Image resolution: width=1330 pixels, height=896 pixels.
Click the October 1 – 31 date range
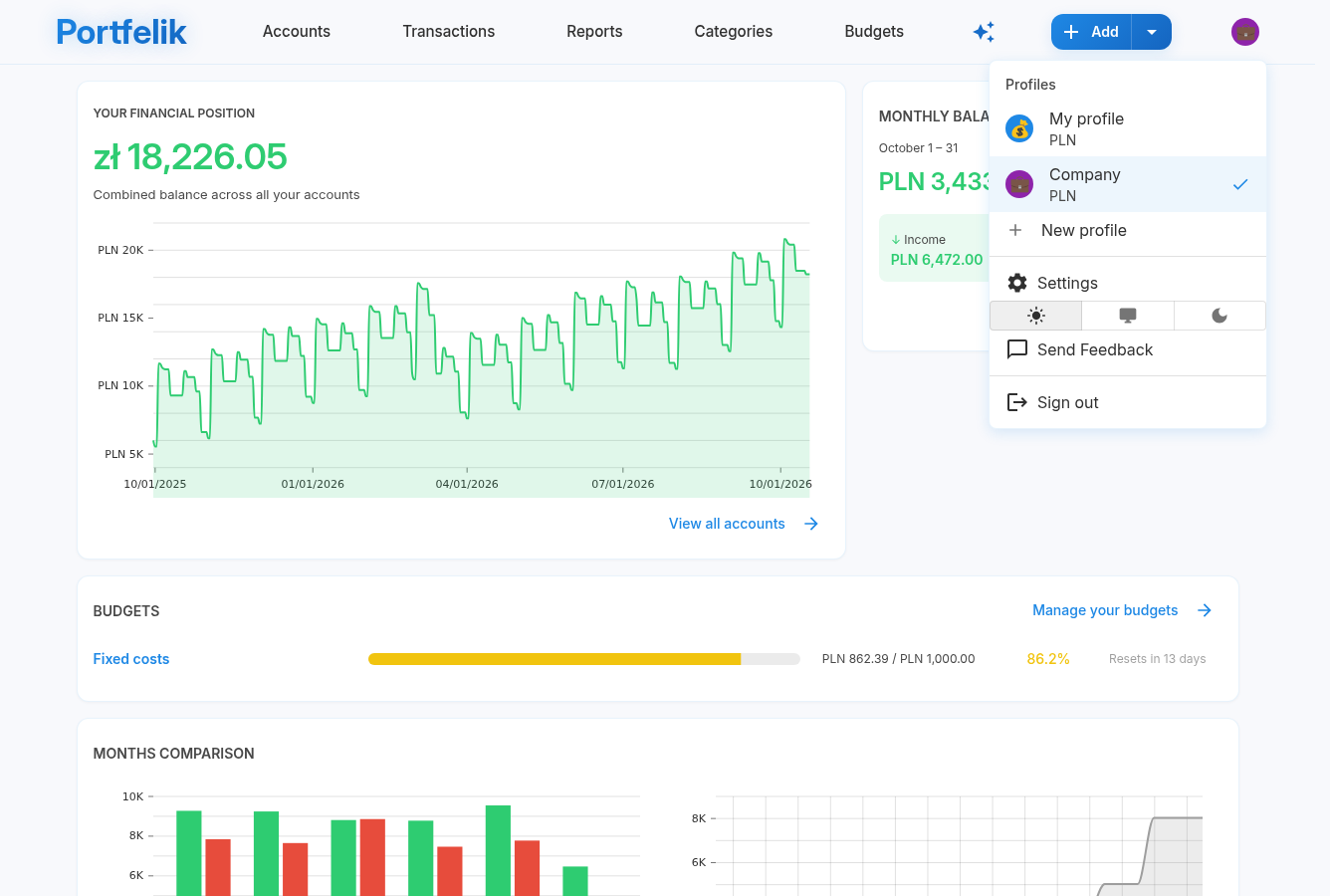pyautogui.click(x=919, y=148)
